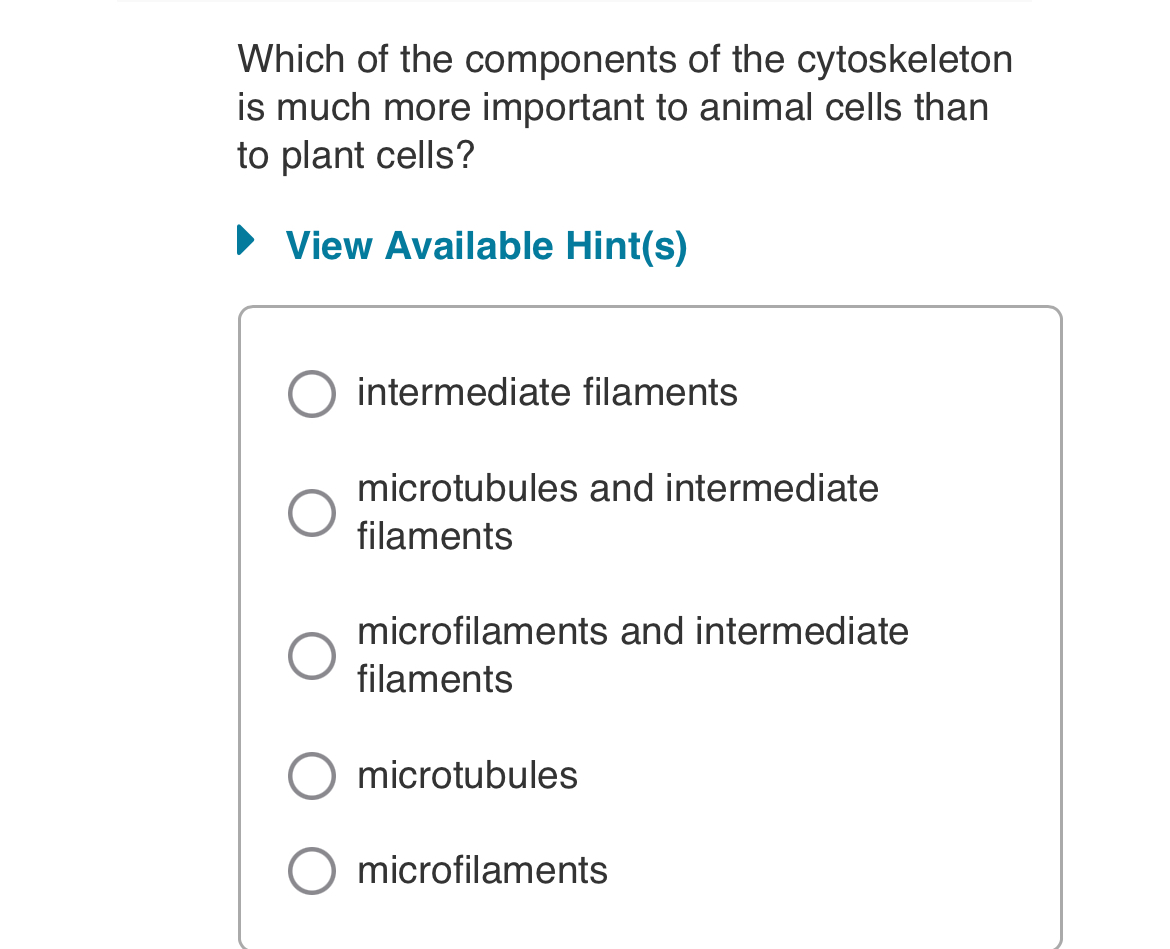Click the microfilaments answer text
The height and width of the screenshot is (949, 1170).
tap(482, 870)
